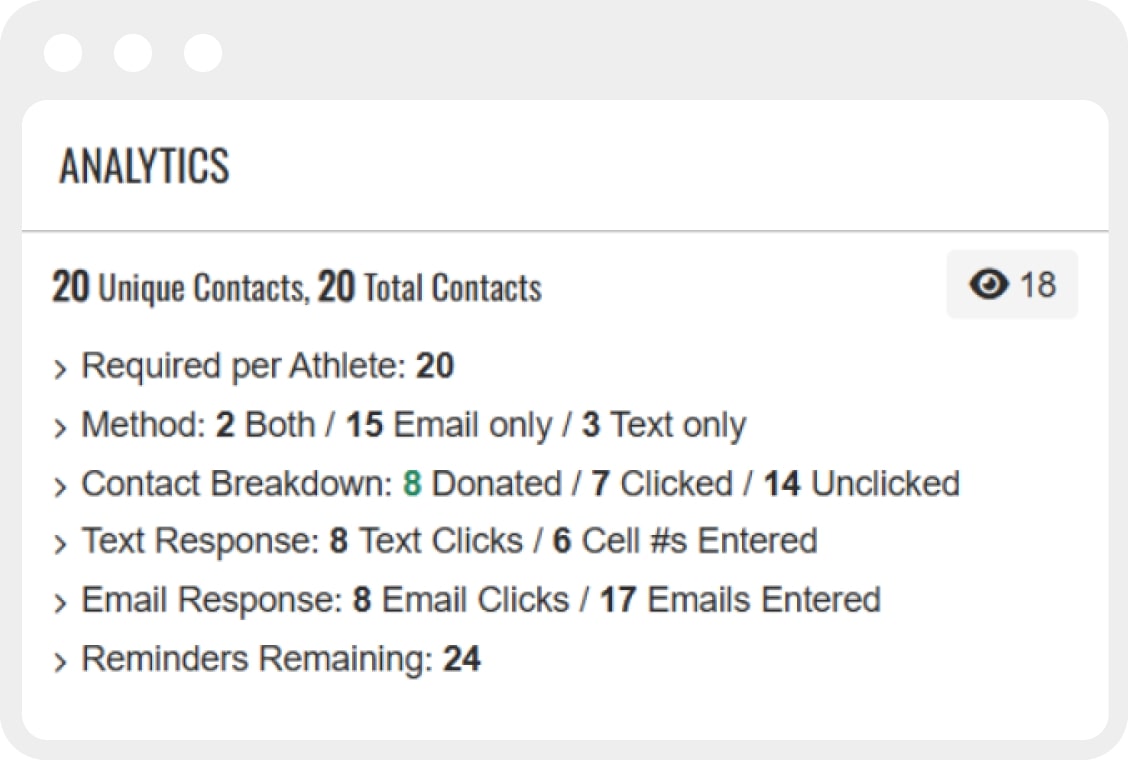Click the green 8 Donated count
Image resolution: width=1128 pixels, height=760 pixels.
(x=412, y=484)
